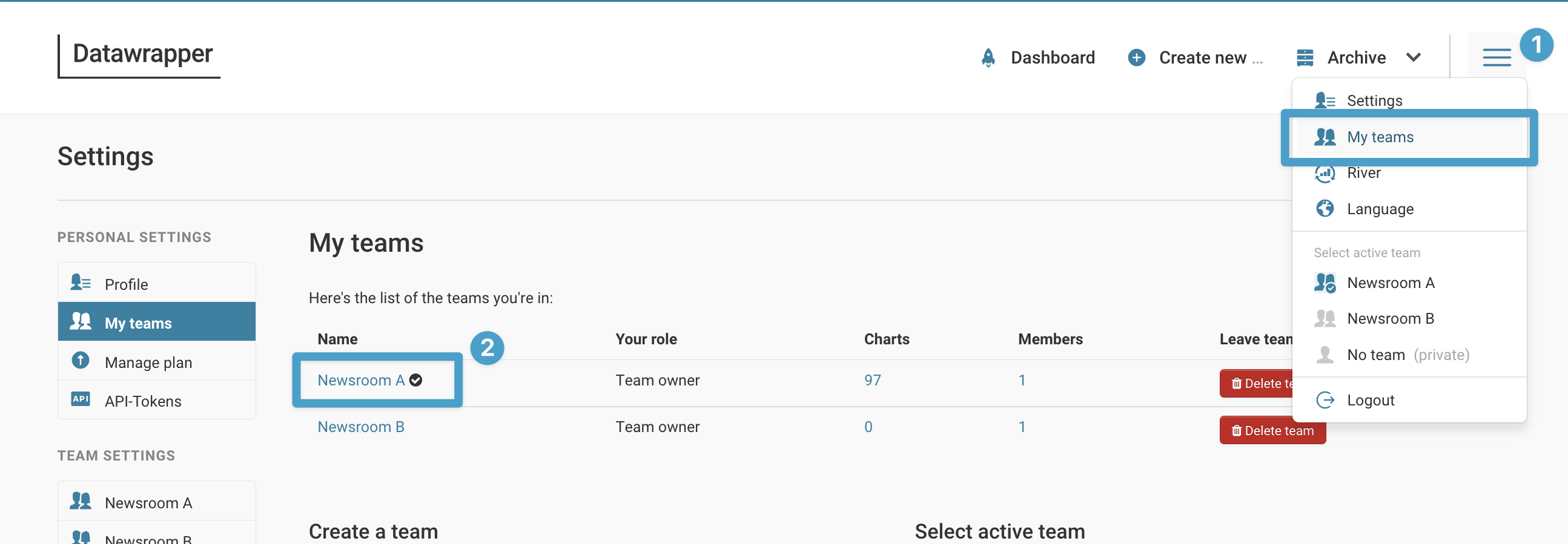Click the Create a team heading
The height and width of the screenshot is (544, 1568).
coord(373,531)
